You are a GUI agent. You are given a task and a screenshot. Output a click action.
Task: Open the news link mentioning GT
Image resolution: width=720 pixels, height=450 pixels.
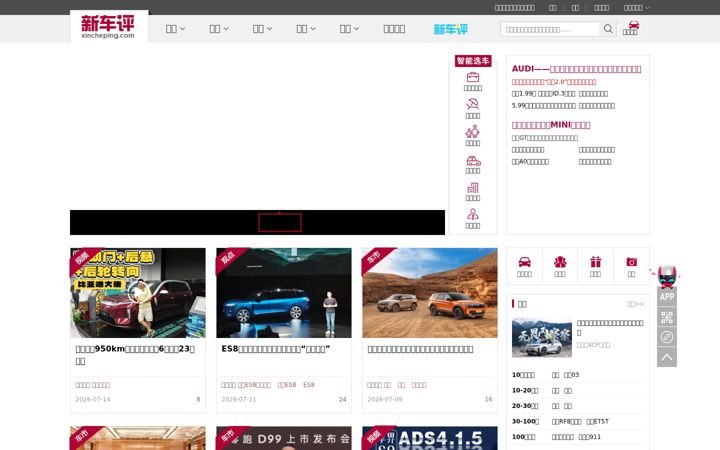point(545,138)
